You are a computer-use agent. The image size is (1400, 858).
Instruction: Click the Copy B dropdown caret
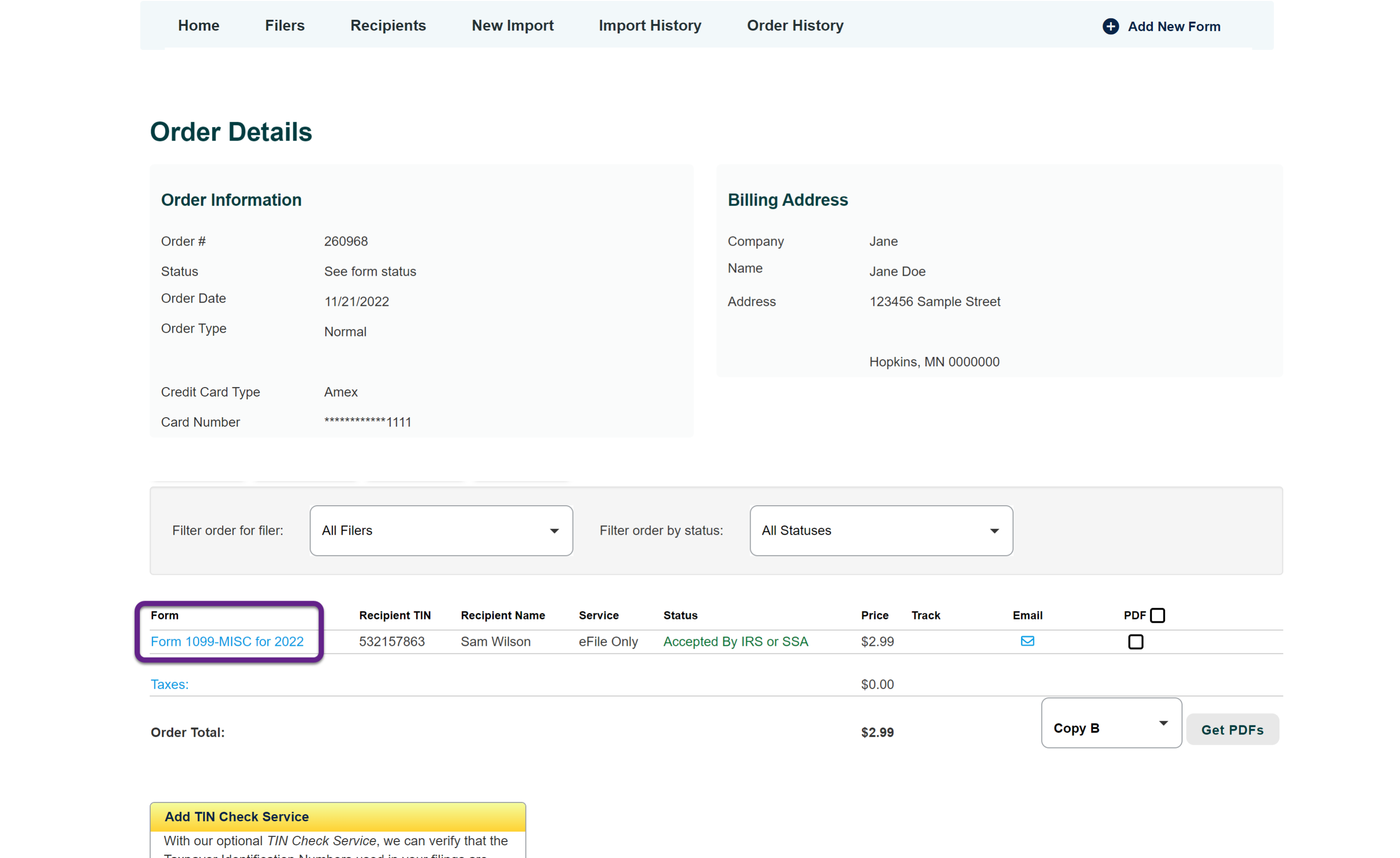[1163, 723]
